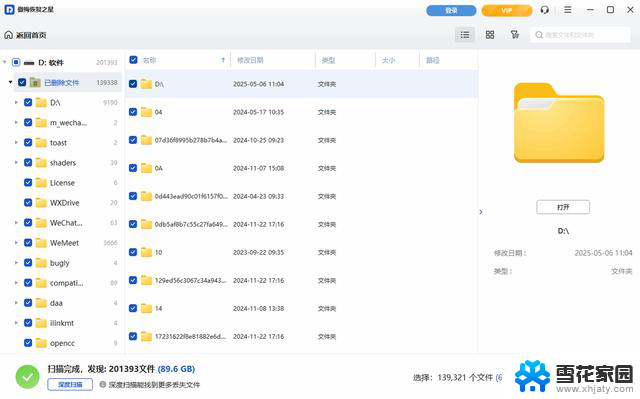Screen dimensions: 640x399
Task: Click the folder icon of row 04
Action: [146, 112]
